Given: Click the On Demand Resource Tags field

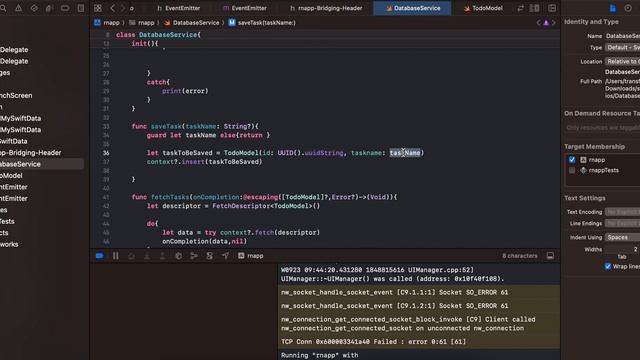Looking at the screenshot, I should click(x=602, y=127).
